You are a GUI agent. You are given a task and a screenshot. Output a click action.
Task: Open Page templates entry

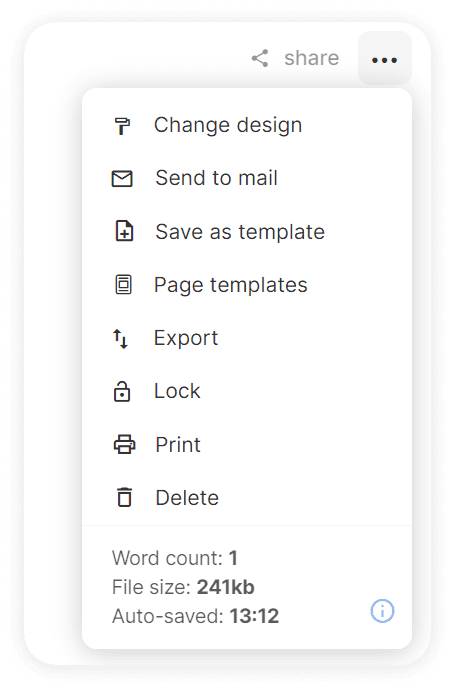(247, 285)
